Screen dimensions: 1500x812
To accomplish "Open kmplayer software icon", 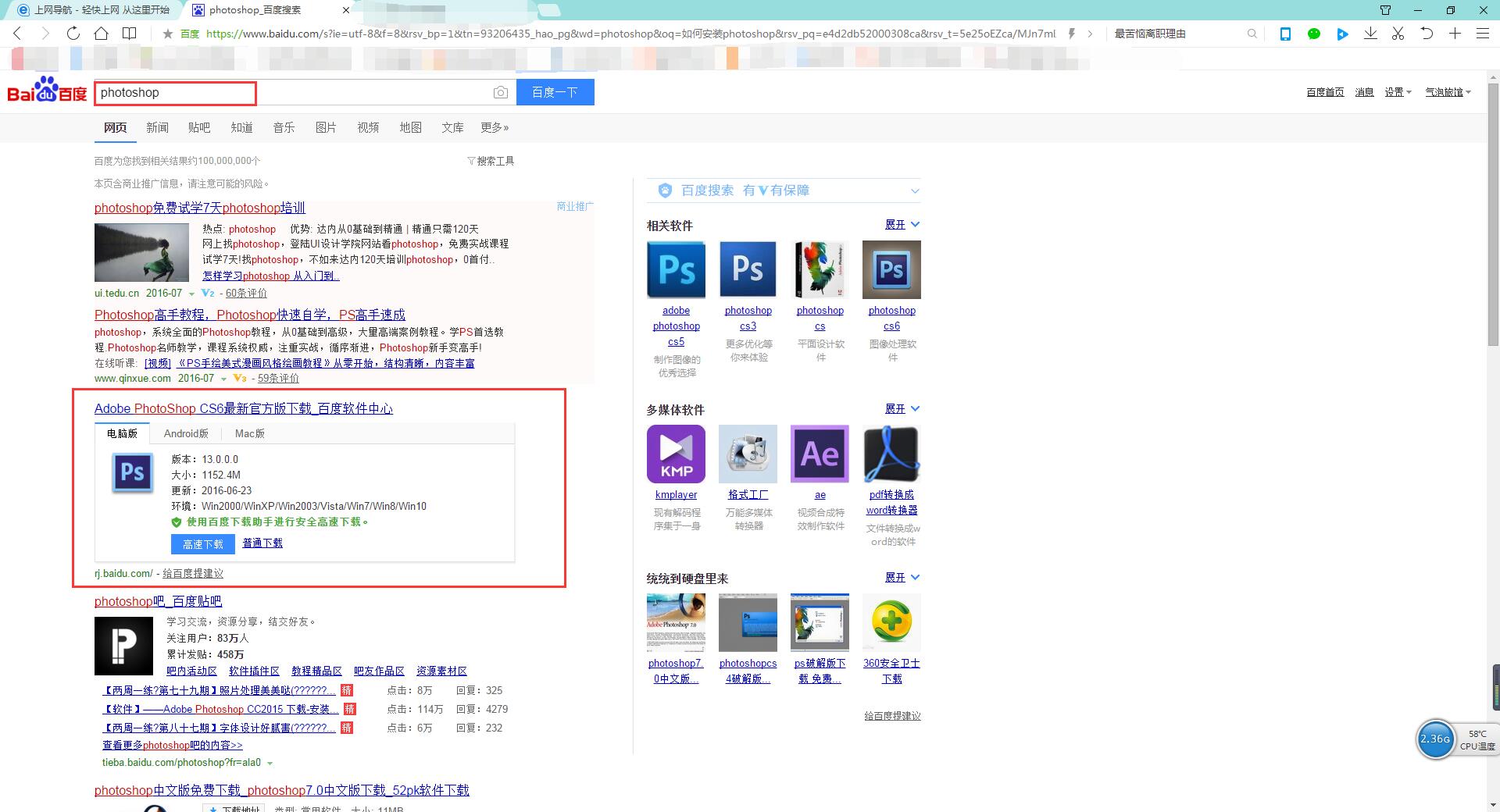I will tap(676, 454).
